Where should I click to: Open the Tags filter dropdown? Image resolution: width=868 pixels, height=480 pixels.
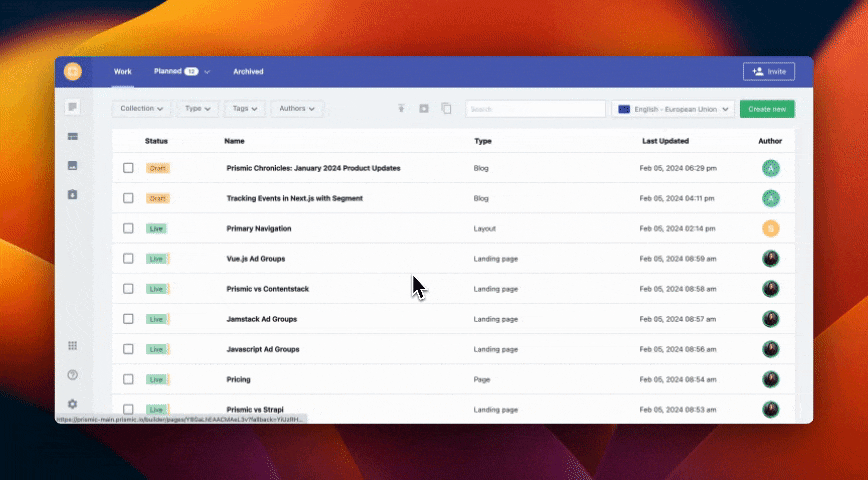[x=245, y=109]
